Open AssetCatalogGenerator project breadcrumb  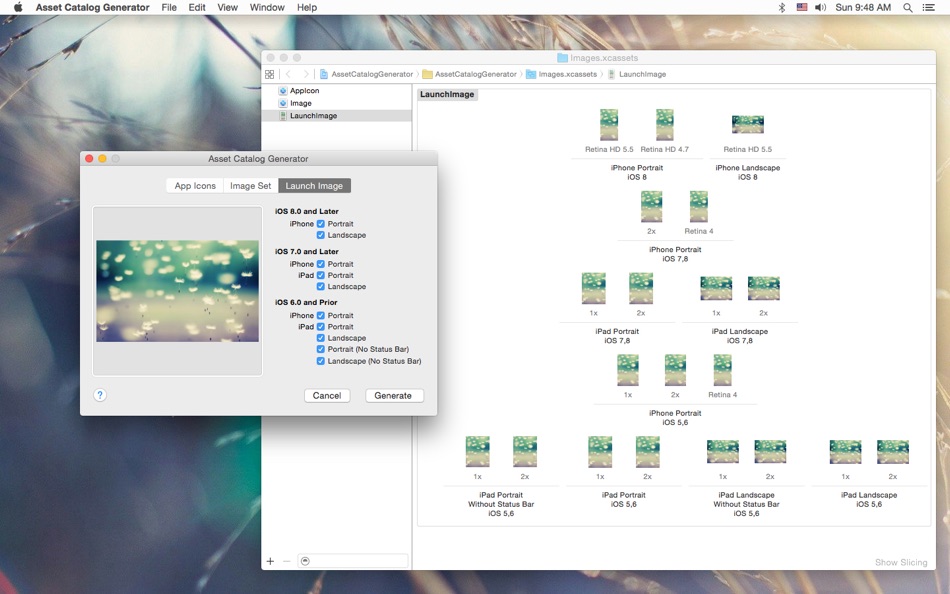click(x=372, y=74)
